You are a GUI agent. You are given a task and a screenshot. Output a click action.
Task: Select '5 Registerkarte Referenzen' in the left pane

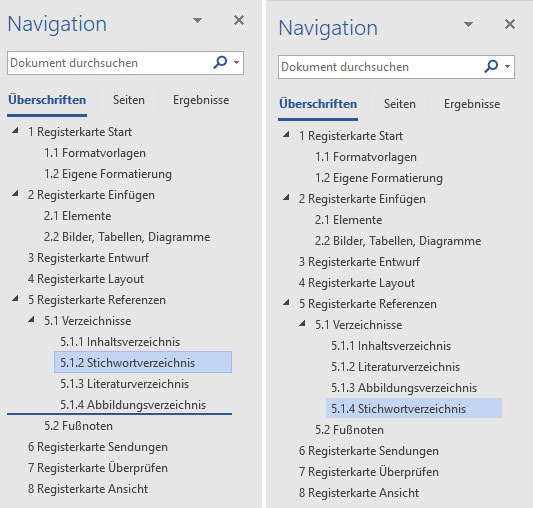[97, 300]
